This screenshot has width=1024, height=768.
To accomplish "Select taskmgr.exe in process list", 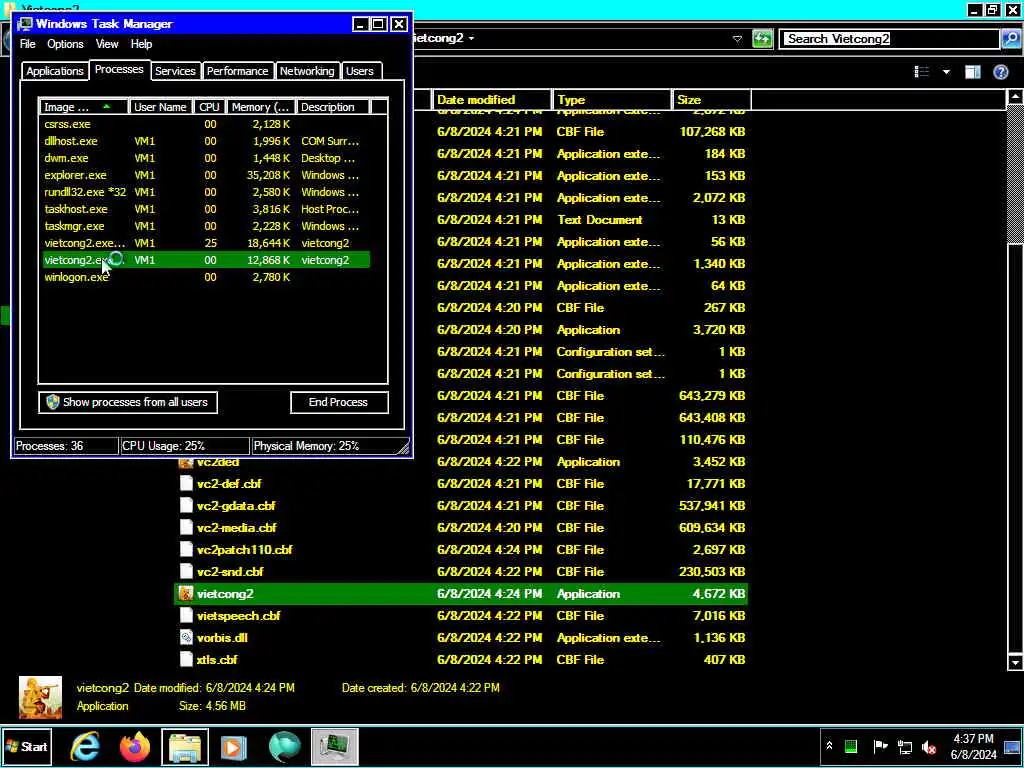I will point(206,226).
